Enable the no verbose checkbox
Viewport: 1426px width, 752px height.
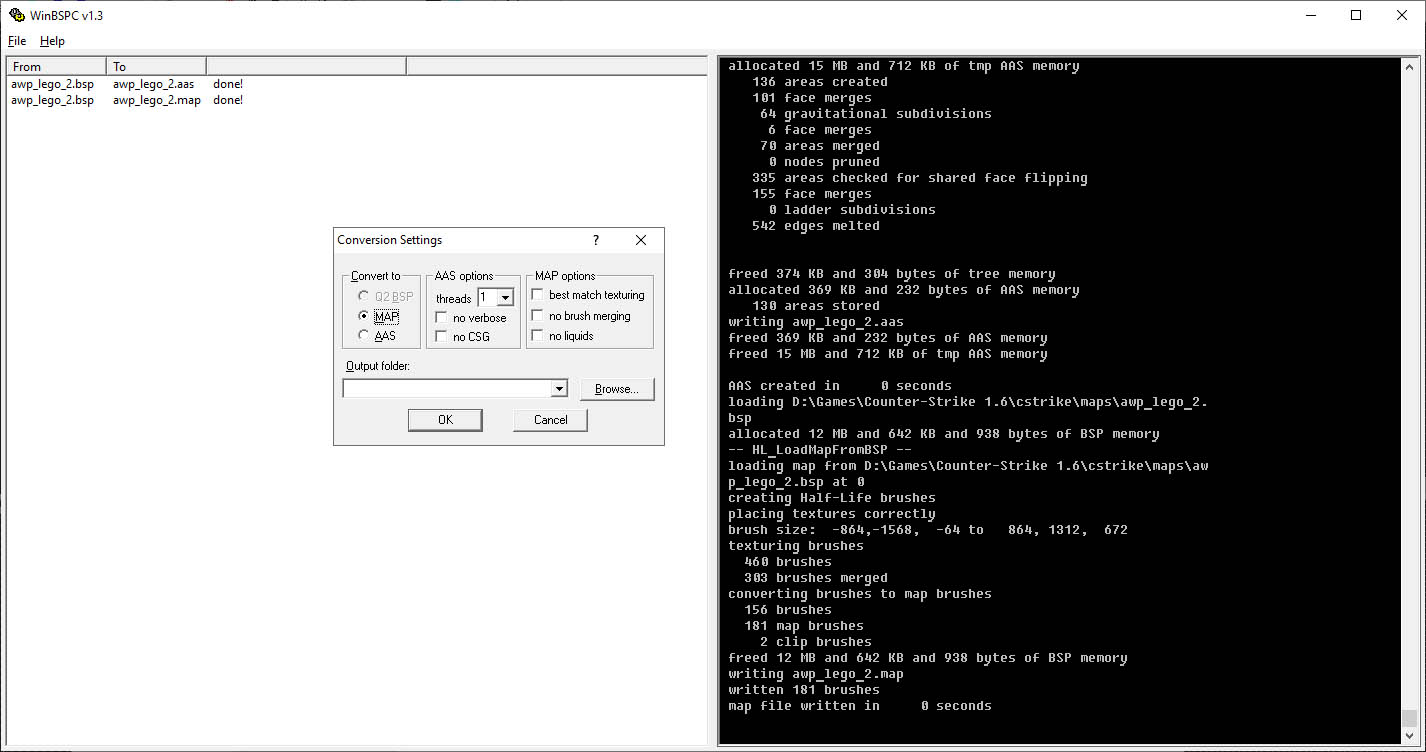pos(442,317)
